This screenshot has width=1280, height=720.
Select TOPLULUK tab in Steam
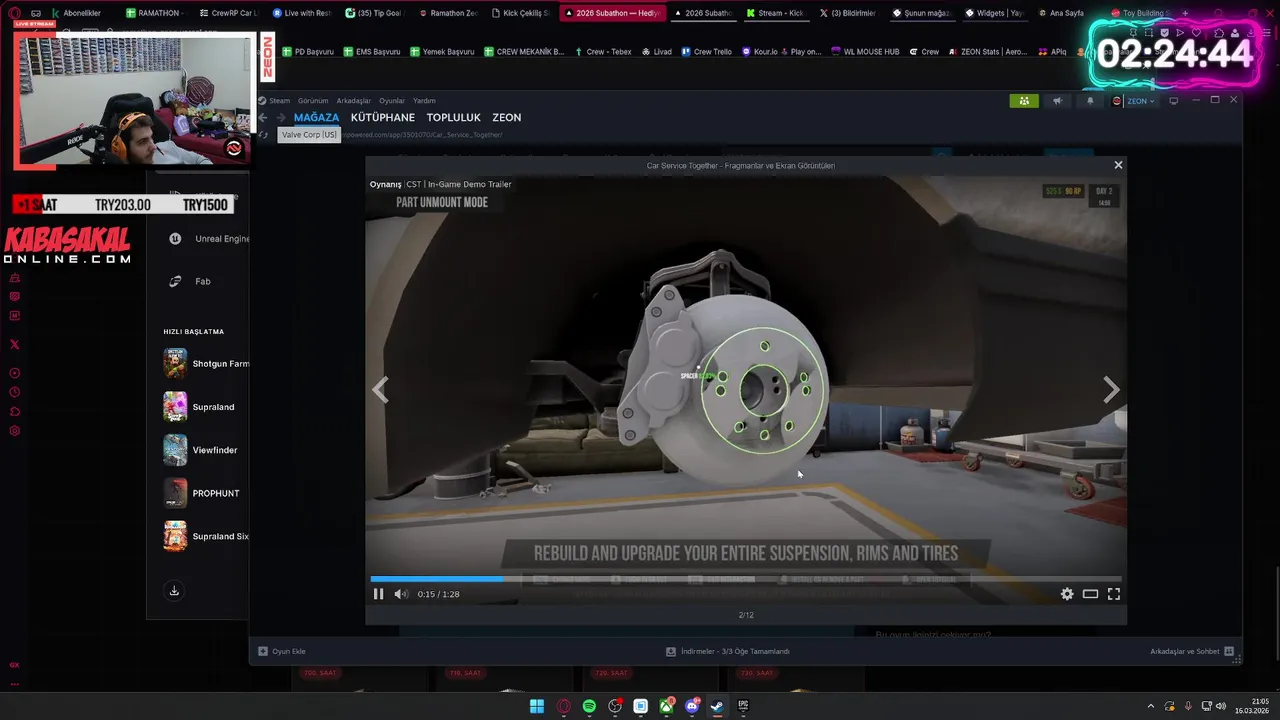pos(453,118)
